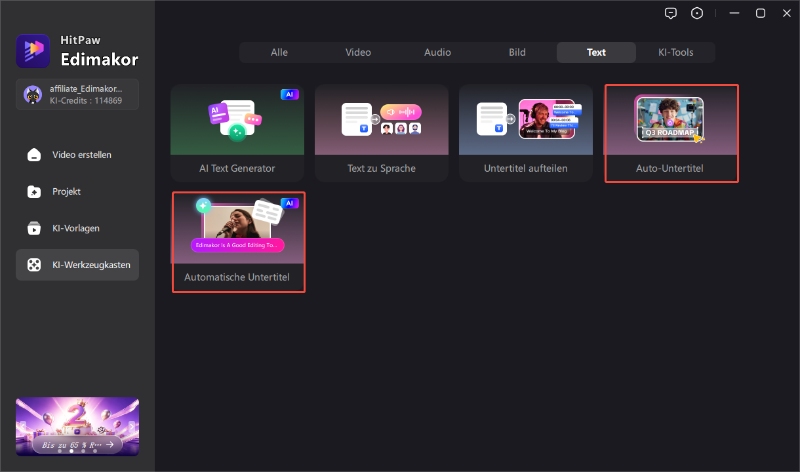This screenshot has width=800, height=472.
Task: Switch to the KI-Tools tab
Action: [x=676, y=53]
